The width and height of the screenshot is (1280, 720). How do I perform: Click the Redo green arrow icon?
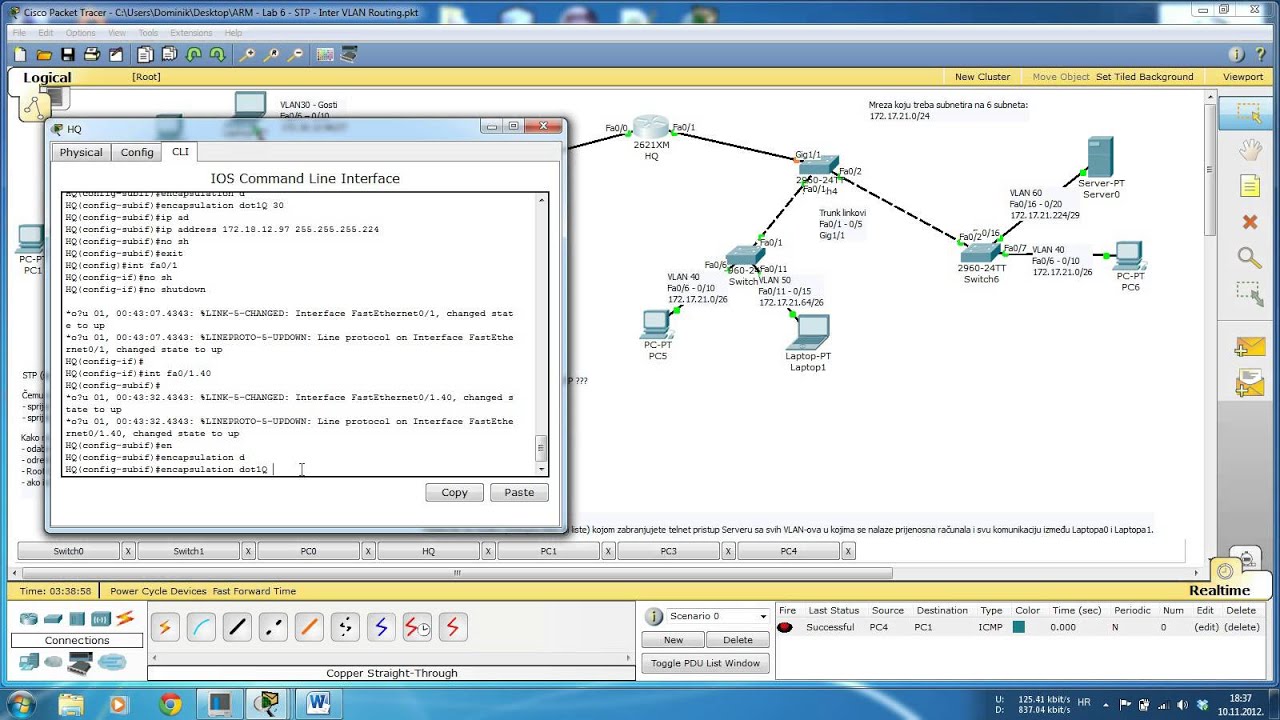coord(216,55)
